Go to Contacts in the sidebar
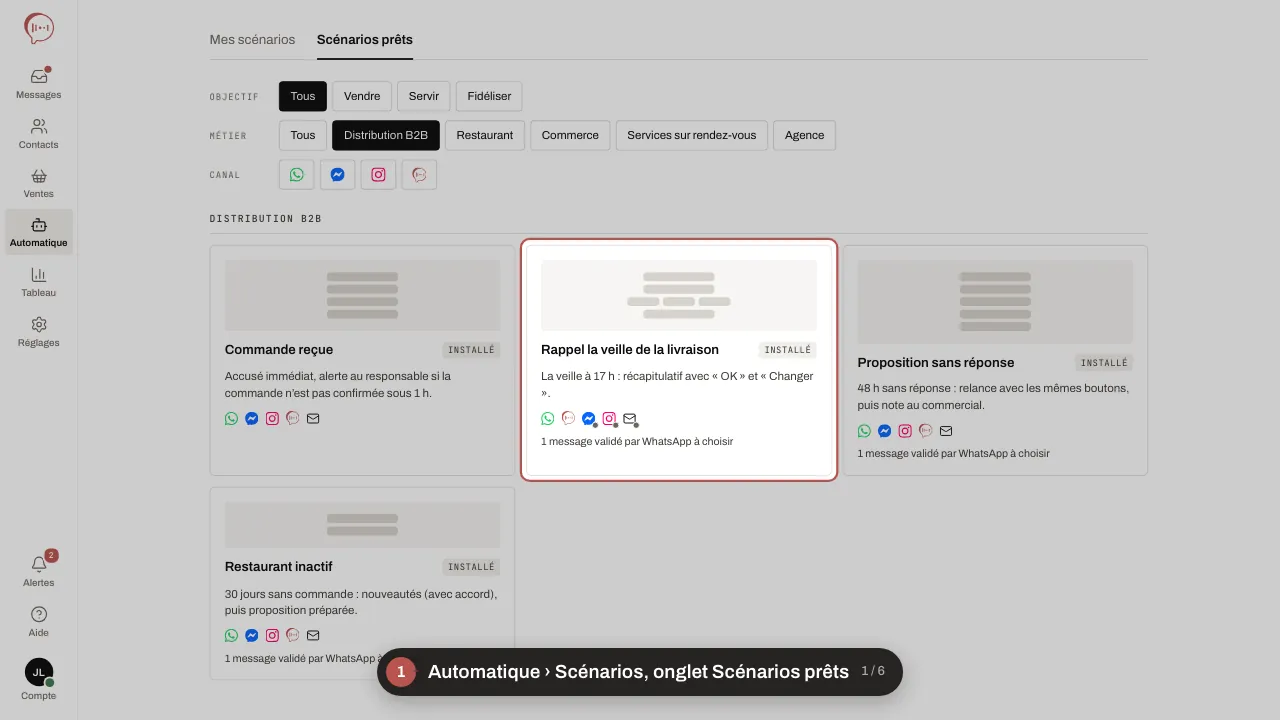This screenshot has height=720, width=1280. pos(39,133)
